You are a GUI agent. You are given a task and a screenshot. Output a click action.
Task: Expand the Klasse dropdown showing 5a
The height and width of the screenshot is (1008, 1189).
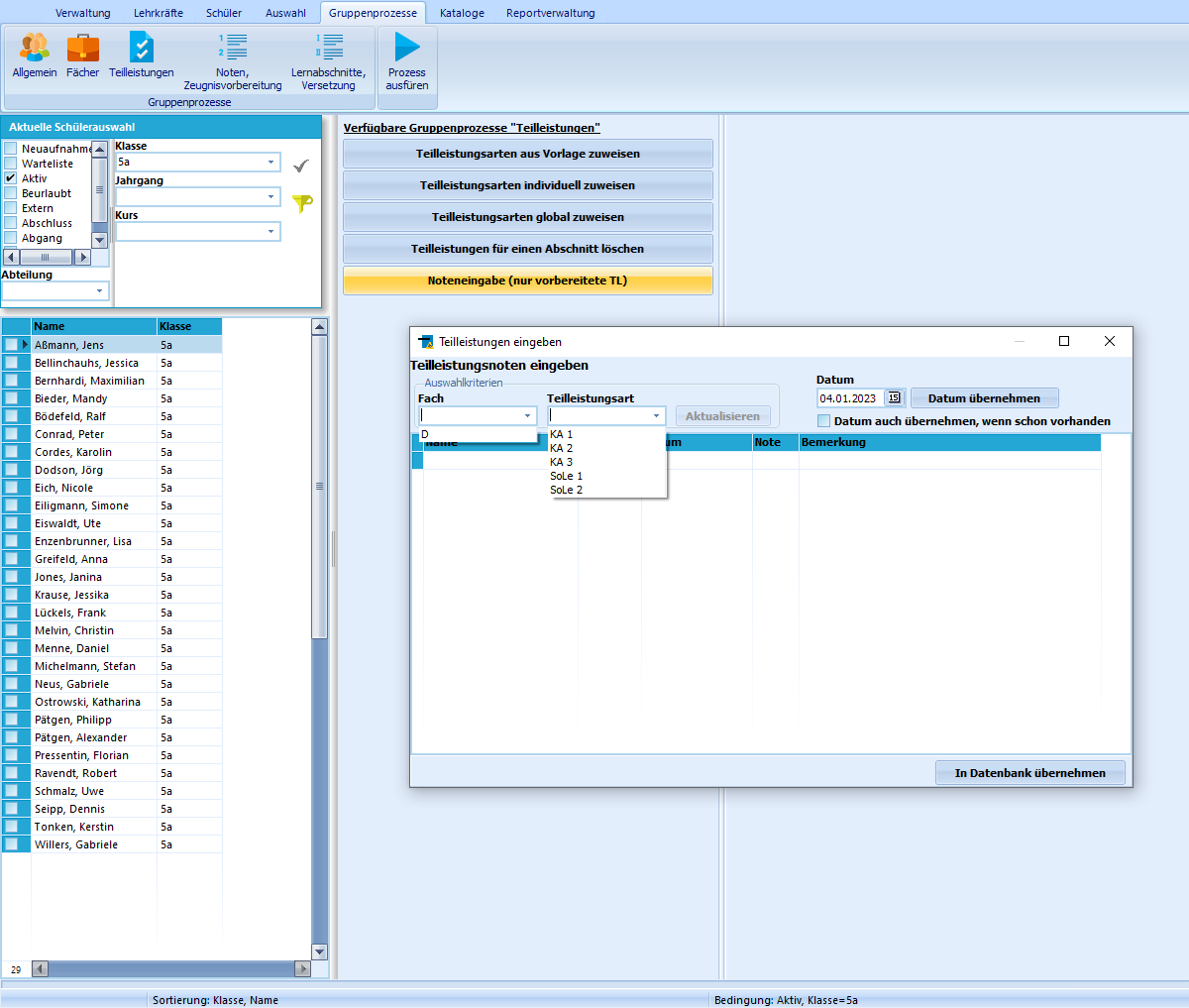(271, 163)
